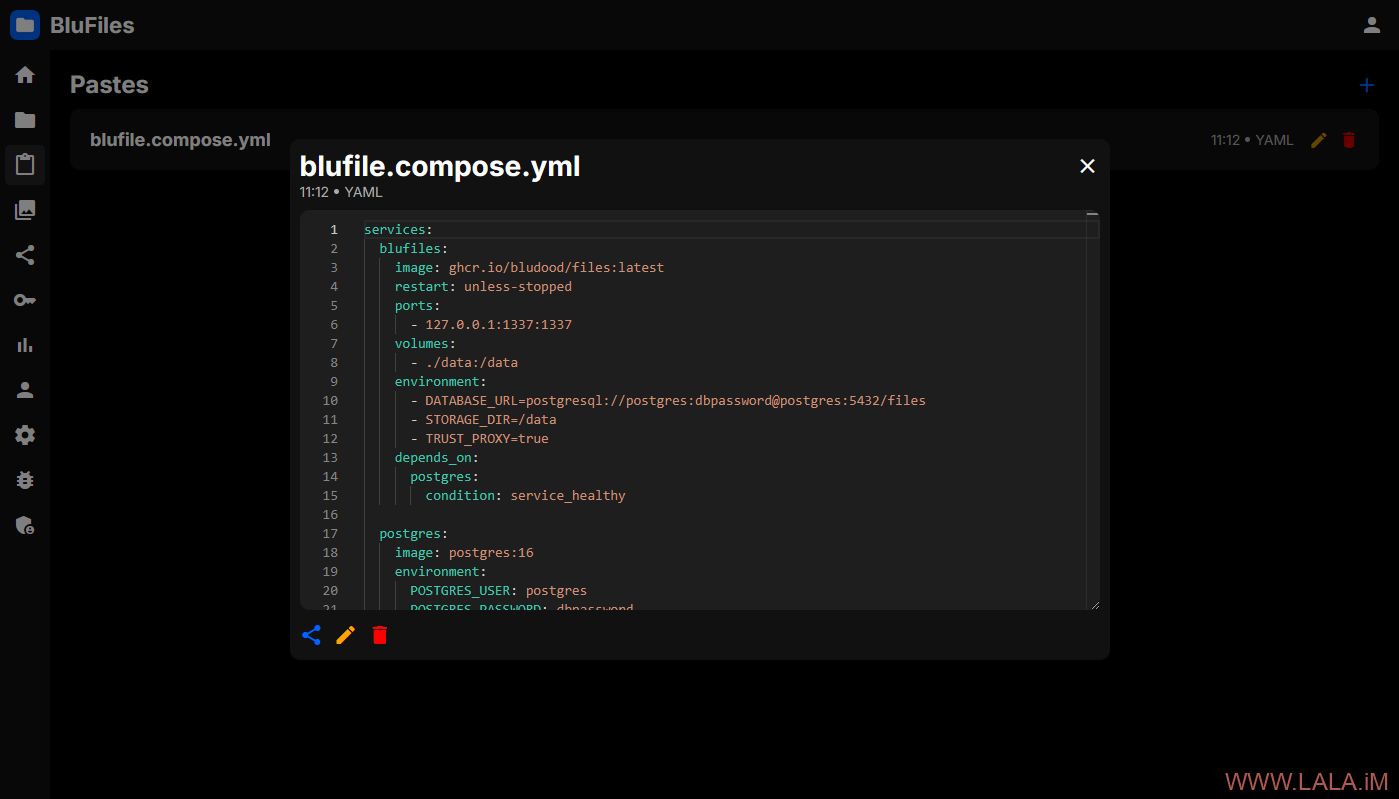Image resolution: width=1399 pixels, height=799 pixels.
Task: Open the Statistics chart section in sidebar
Action: 25,345
